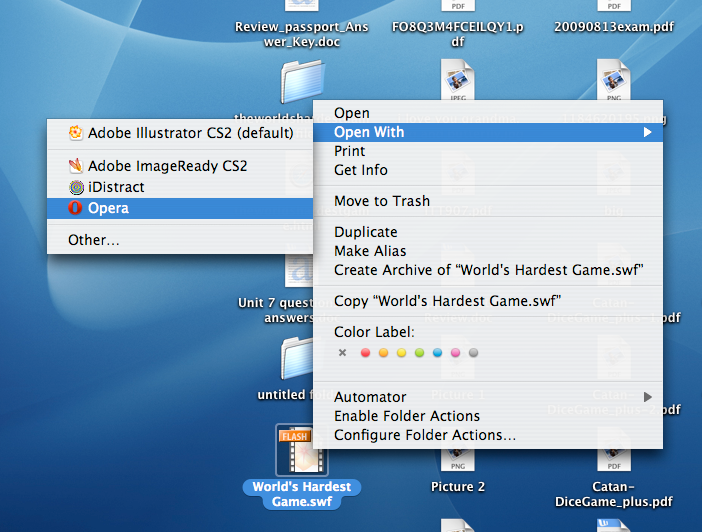Create Archive of World's Hardest Game.swf
Viewport: 702px width, 532px height.
pyautogui.click(x=488, y=270)
